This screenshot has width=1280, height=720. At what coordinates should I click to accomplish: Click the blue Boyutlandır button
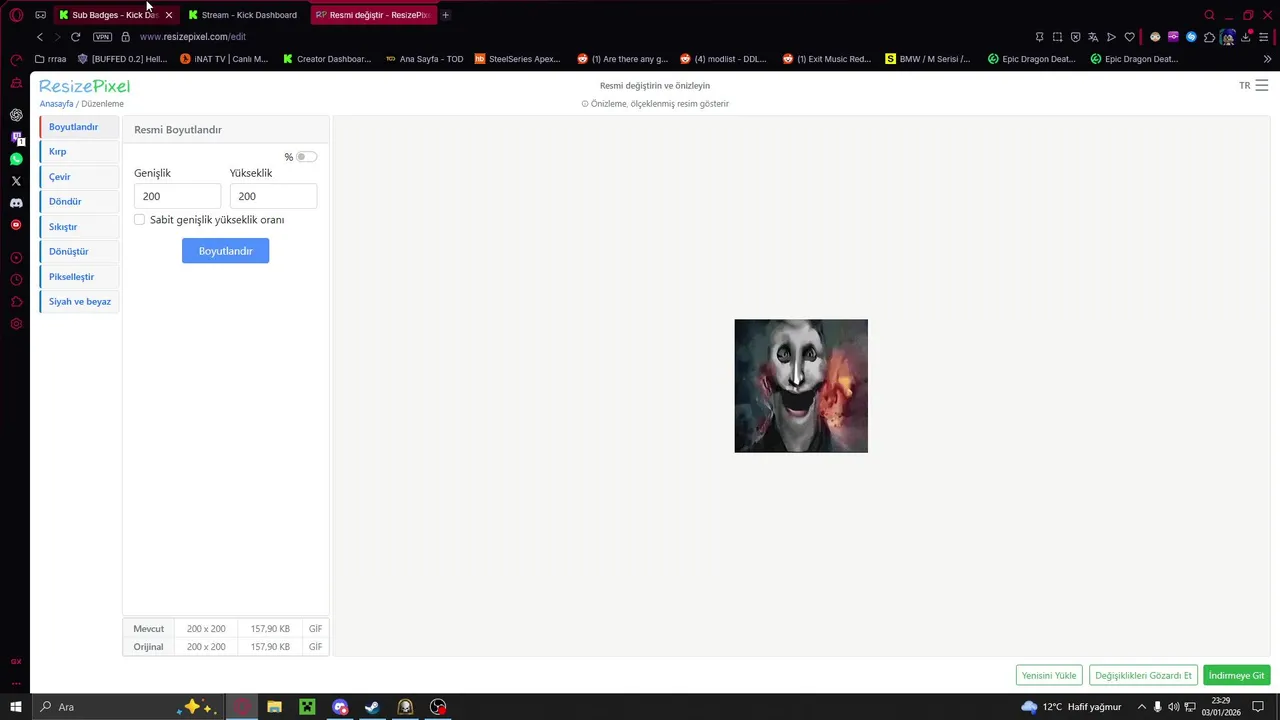[x=225, y=251]
